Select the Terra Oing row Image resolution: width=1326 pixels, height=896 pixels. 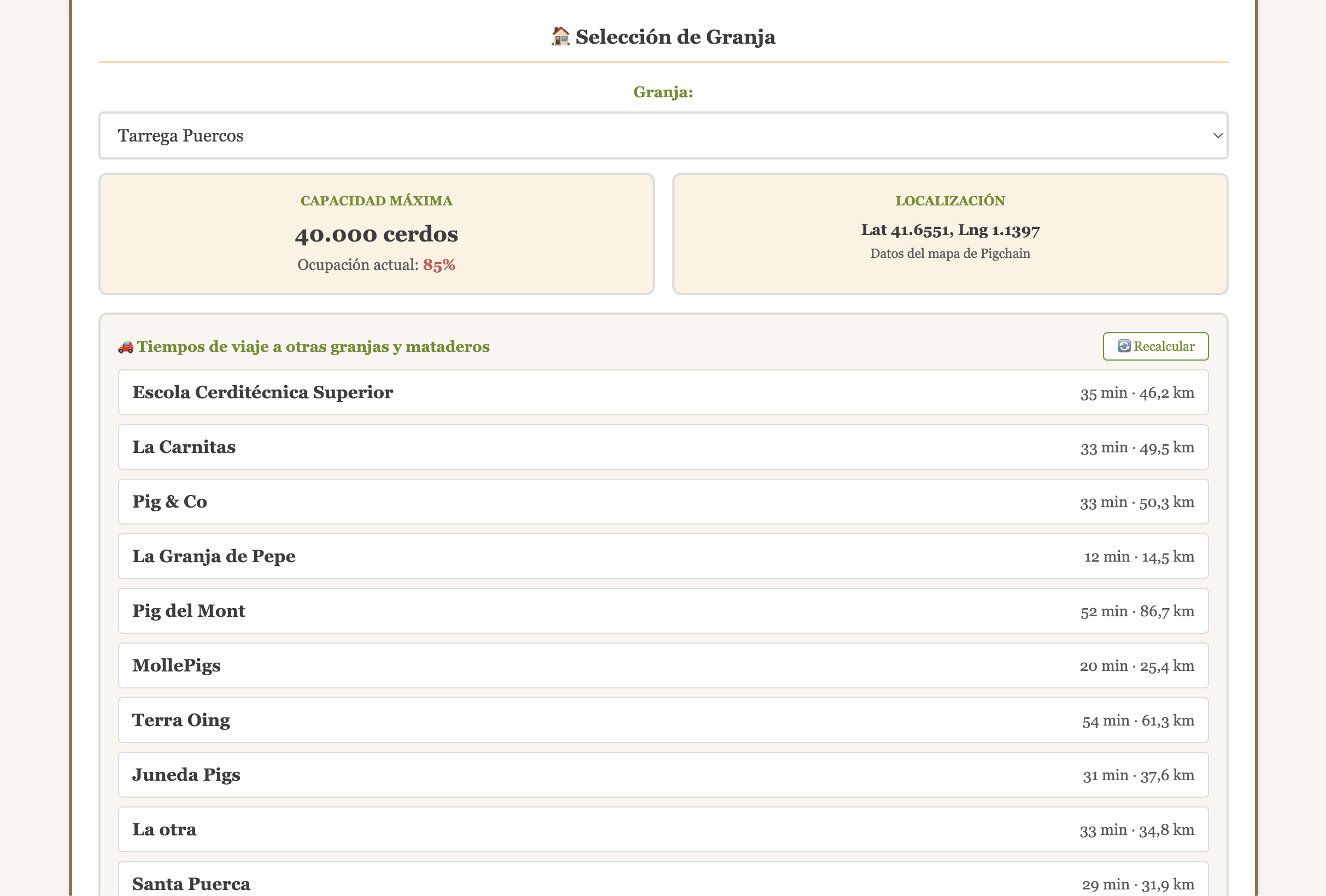pyautogui.click(x=662, y=720)
